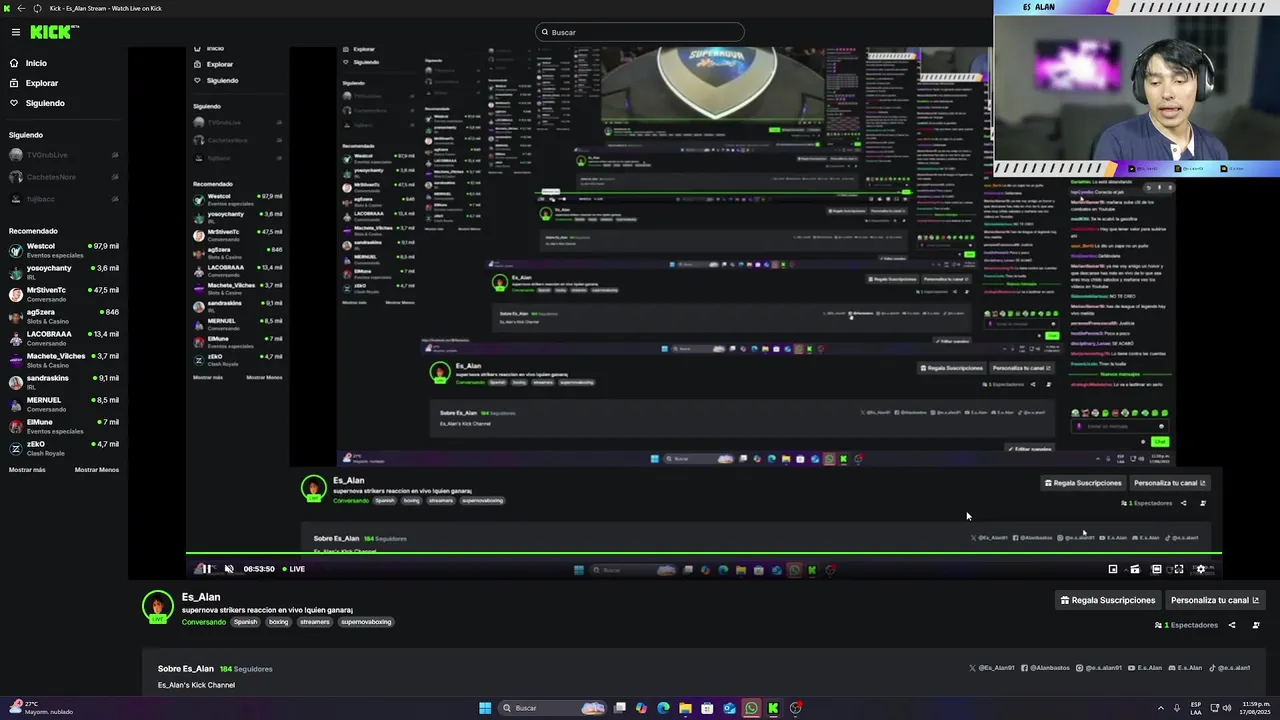Open the Windows Start menu
The image size is (1280, 720).
[485, 708]
